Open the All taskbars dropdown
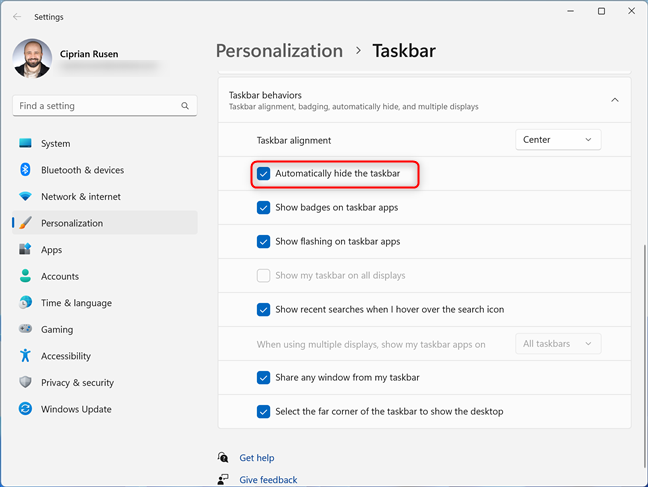Screen dimensions: 648x487 click(558, 344)
